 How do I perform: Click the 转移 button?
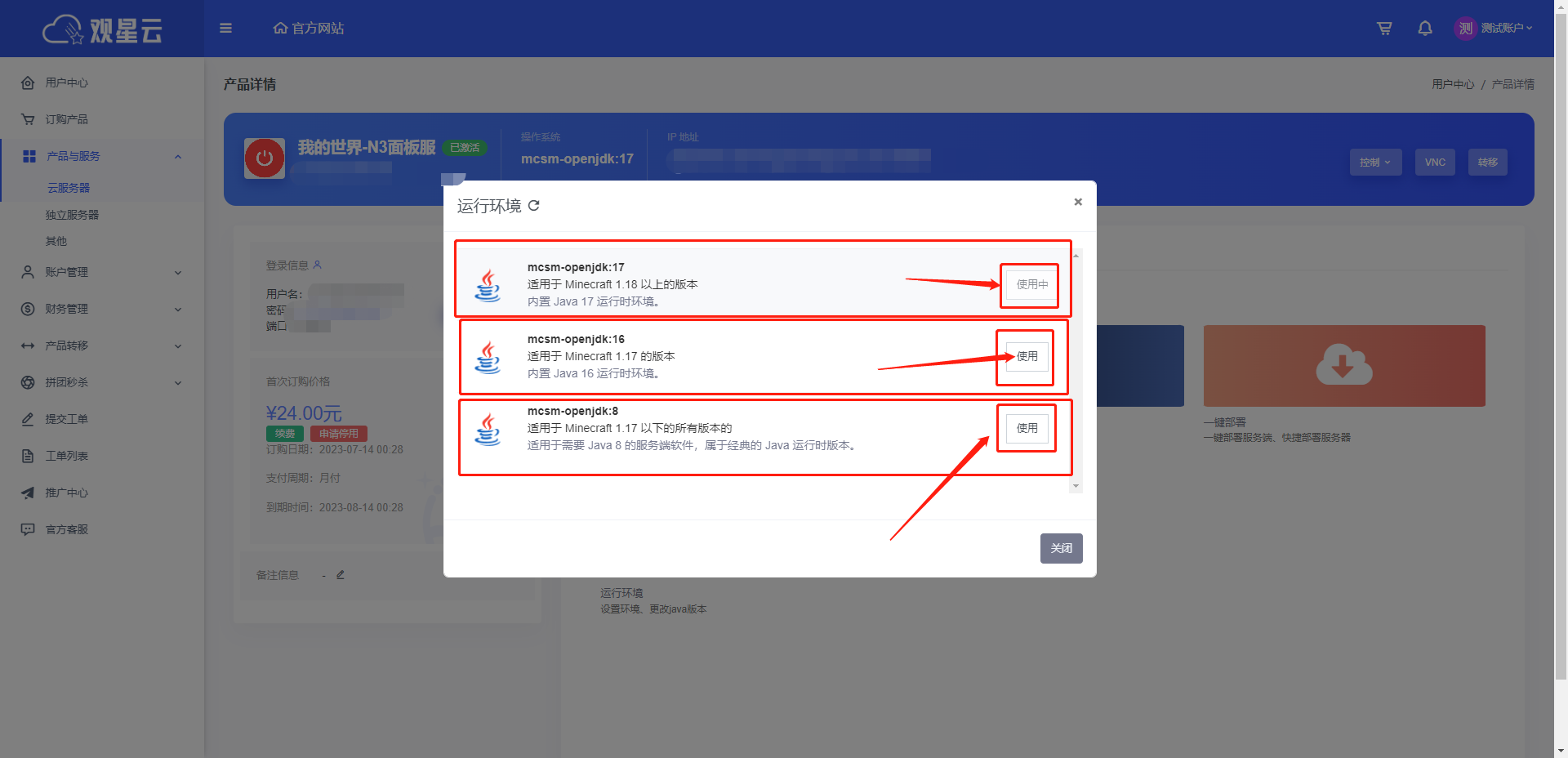[x=1487, y=162]
